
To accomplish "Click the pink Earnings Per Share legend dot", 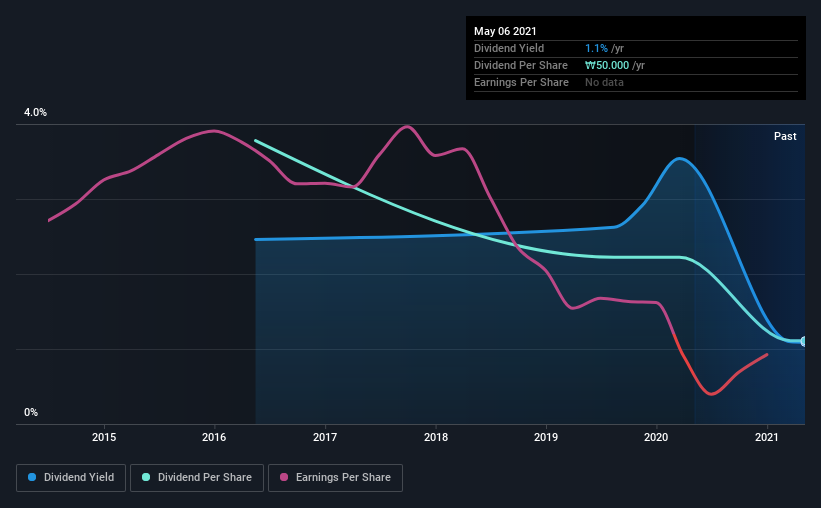I will coord(284,477).
